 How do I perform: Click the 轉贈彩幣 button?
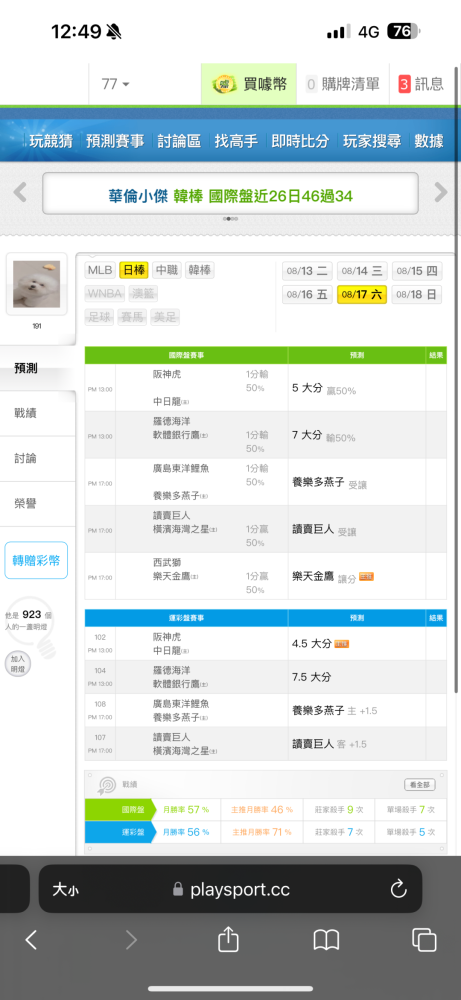(36, 561)
